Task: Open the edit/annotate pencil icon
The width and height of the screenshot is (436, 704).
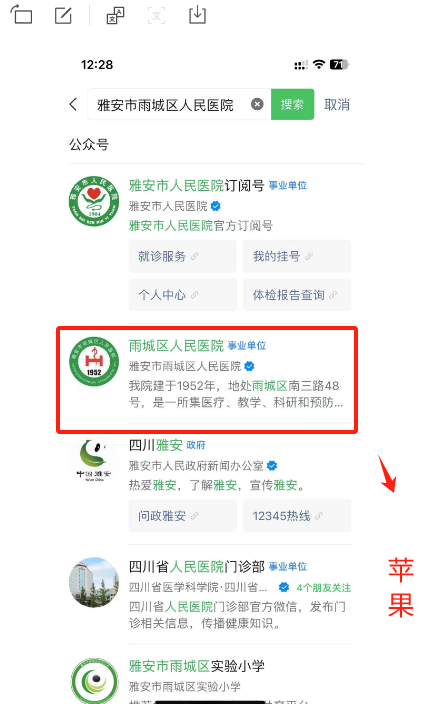Action: [63, 15]
